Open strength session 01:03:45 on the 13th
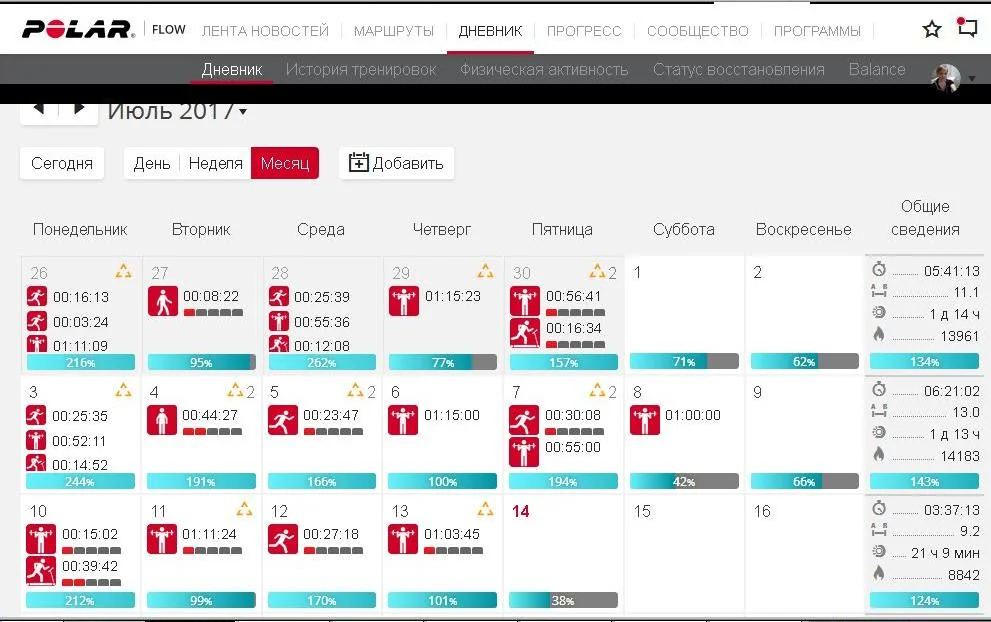The width and height of the screenshot is (991, 622). tap(435, 539)
